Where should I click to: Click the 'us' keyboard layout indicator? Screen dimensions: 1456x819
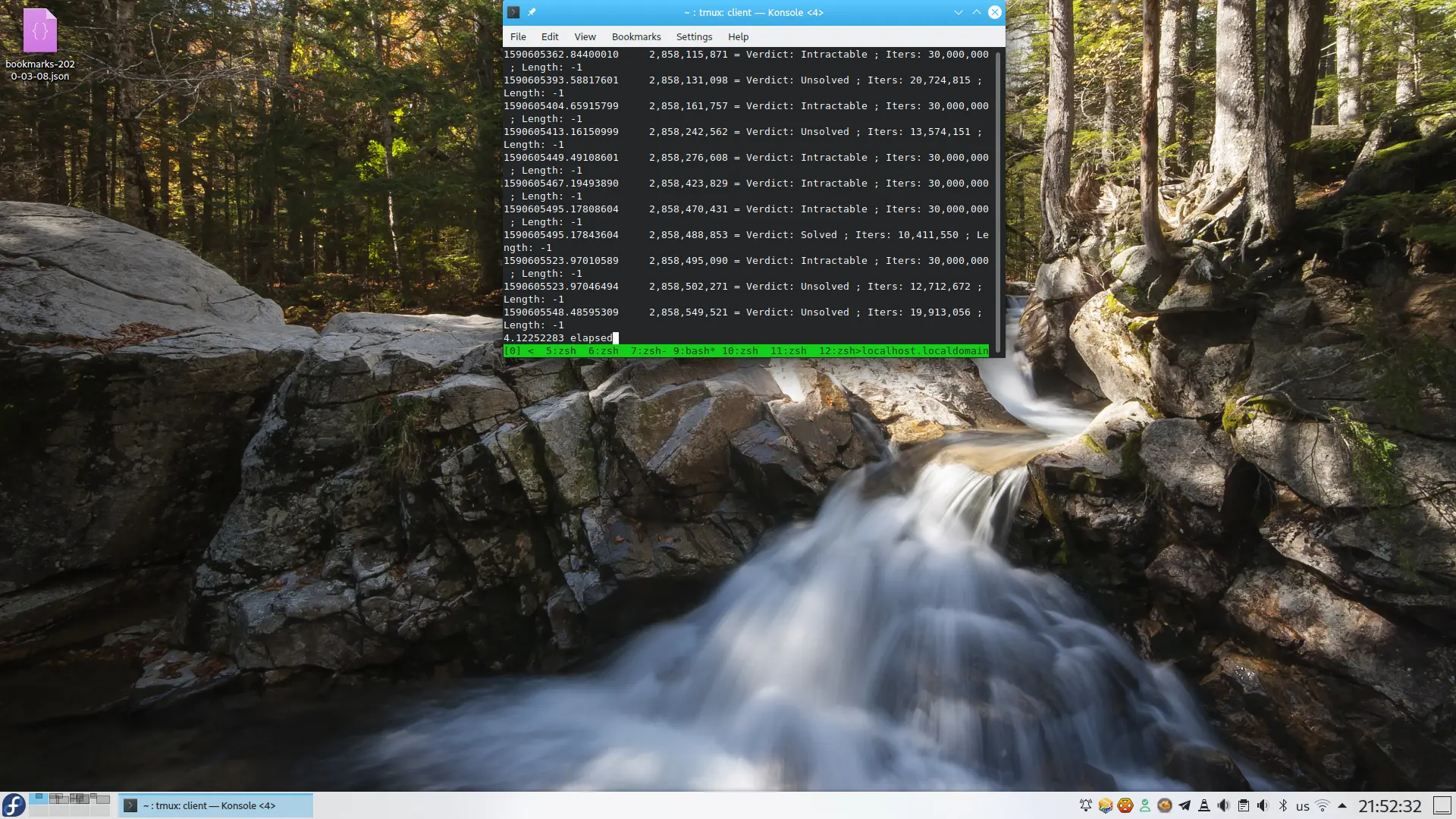pyautogui.click(x=1303, y=806)
